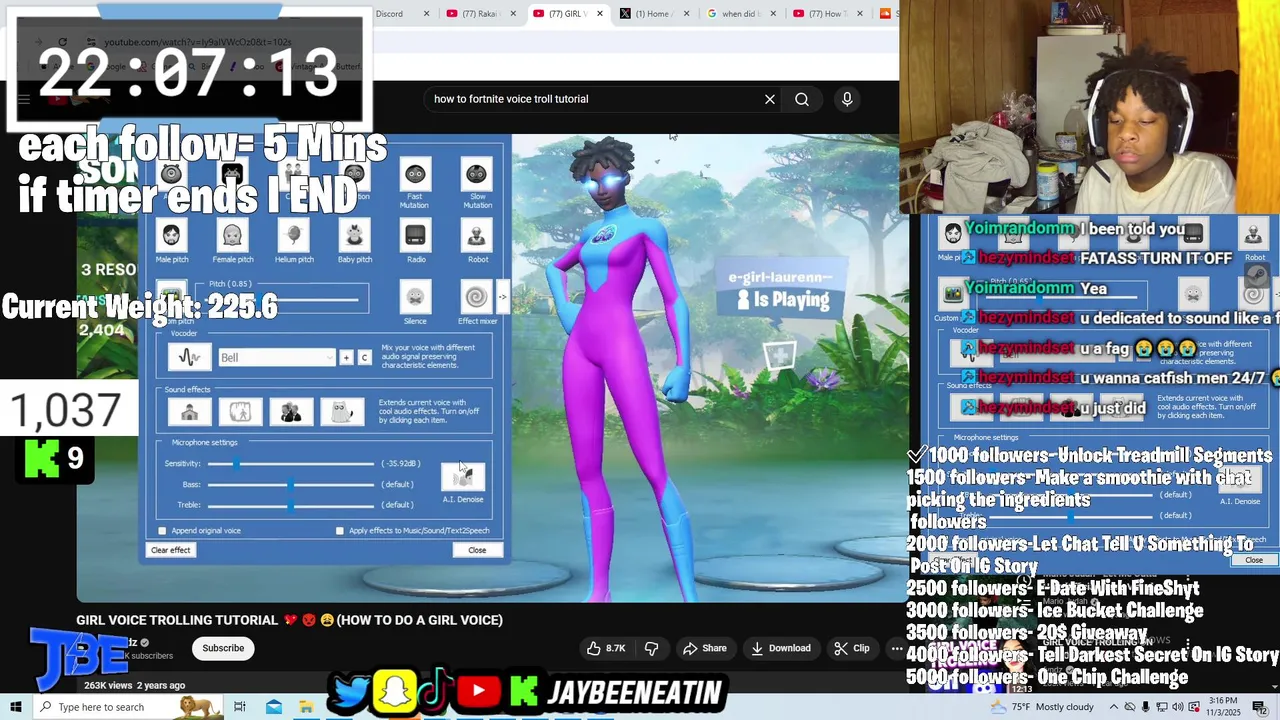Select Fast Mutation voice effect icon
Image resolution: width=1280 pixels, height=720 pixels.
point(415,175)
